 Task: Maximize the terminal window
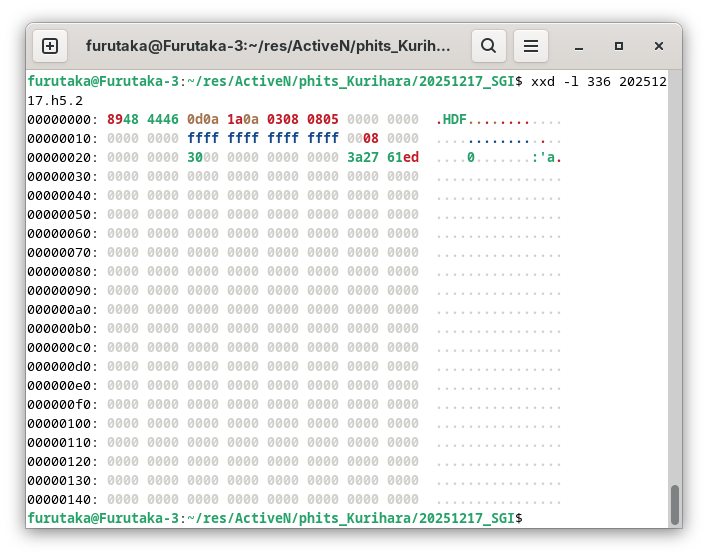[x=619, y=46]
